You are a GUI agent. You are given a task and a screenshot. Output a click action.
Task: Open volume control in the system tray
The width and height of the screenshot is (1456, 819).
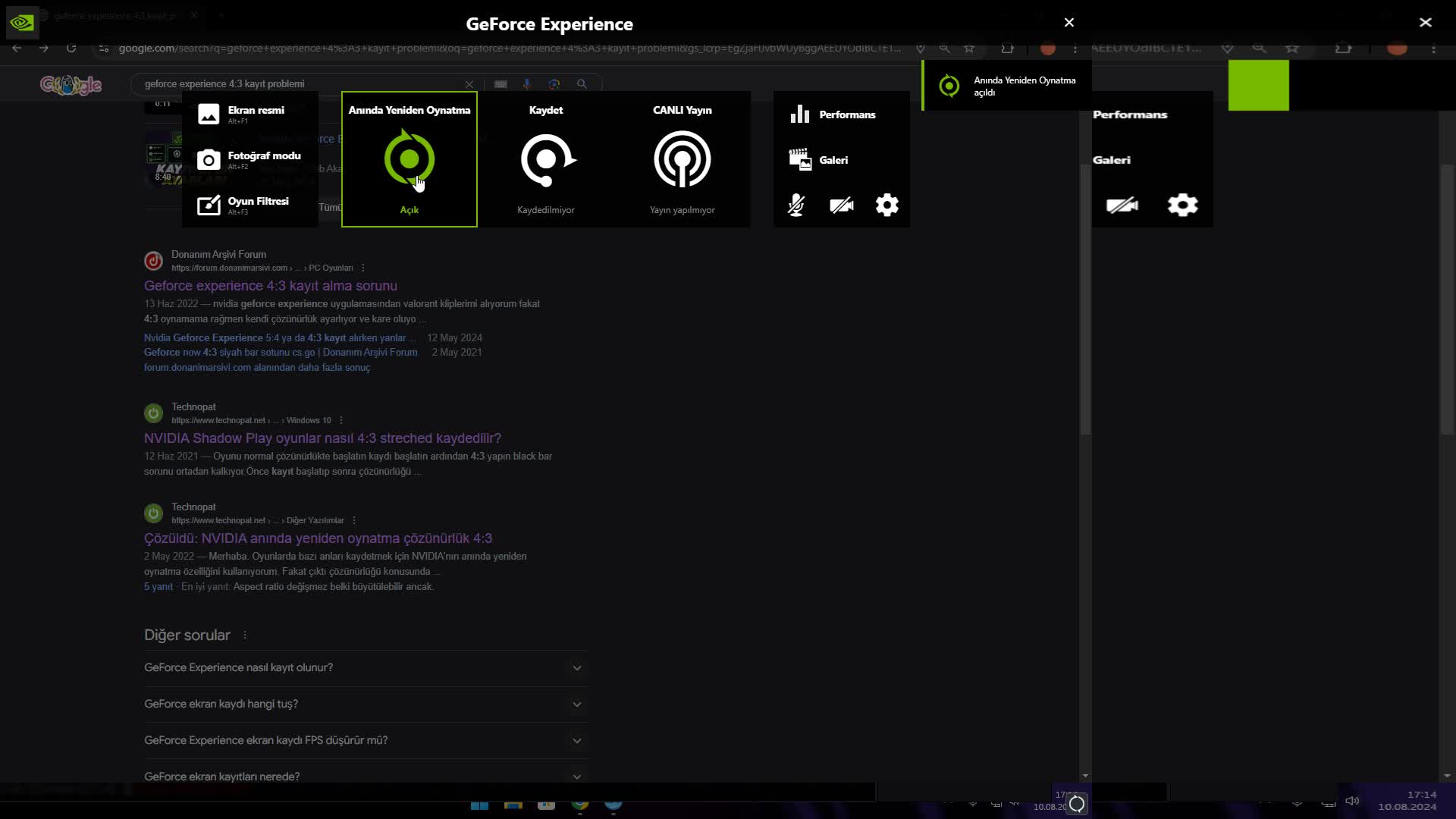pyautogui.click(x=1352, y=801)
